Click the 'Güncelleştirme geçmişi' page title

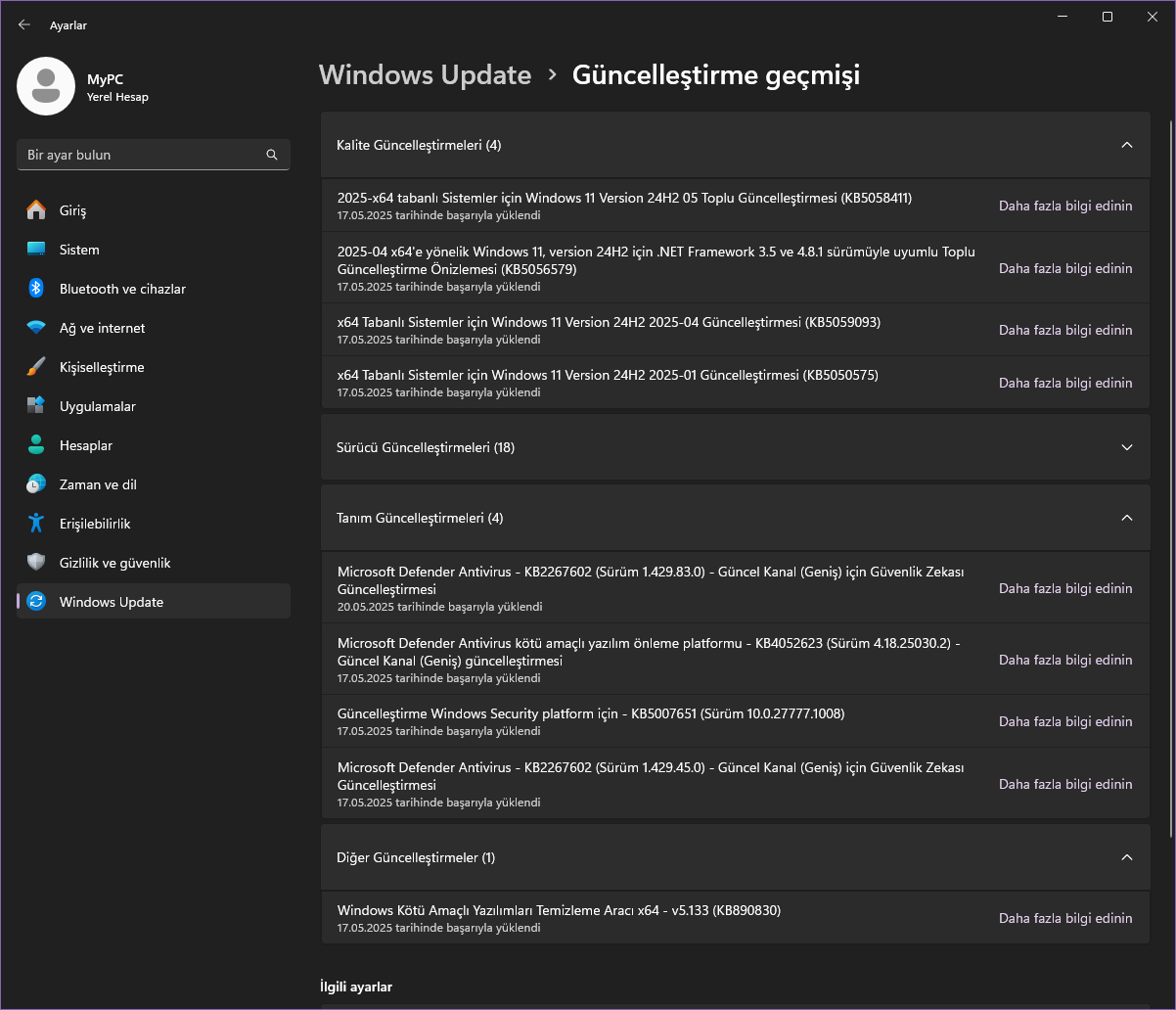(716, 75)
